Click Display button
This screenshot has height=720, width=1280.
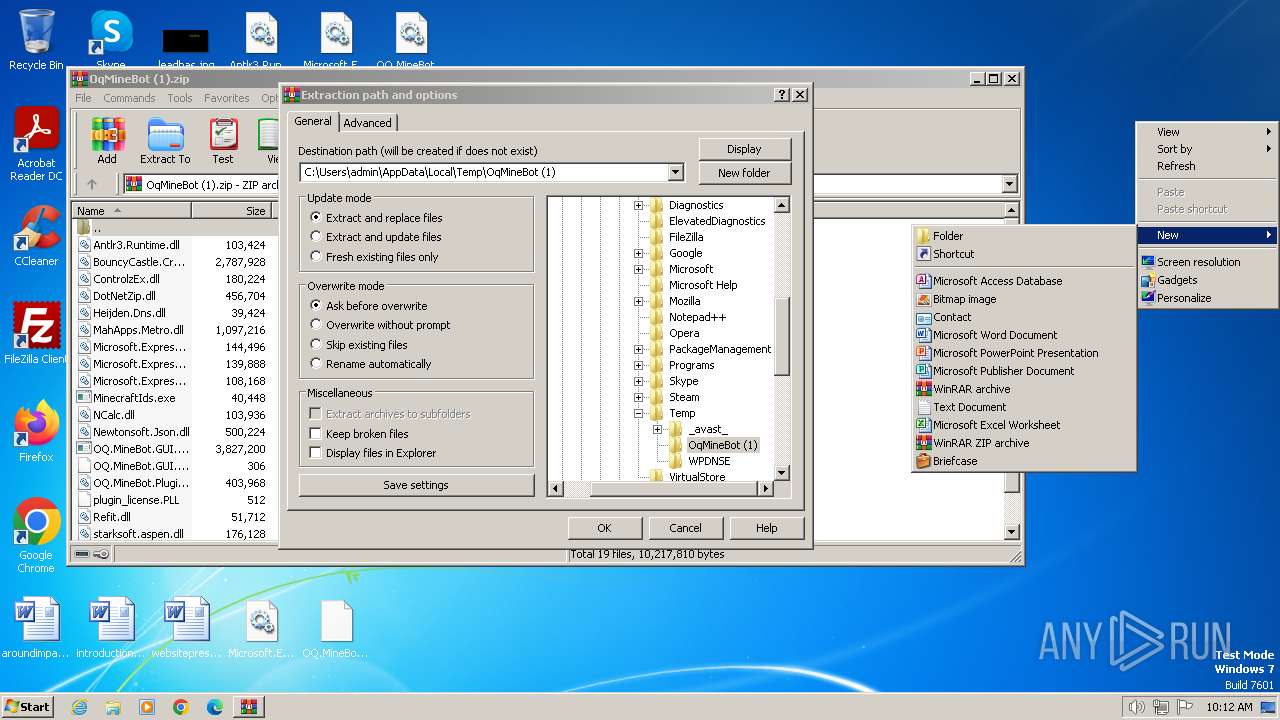744,149
